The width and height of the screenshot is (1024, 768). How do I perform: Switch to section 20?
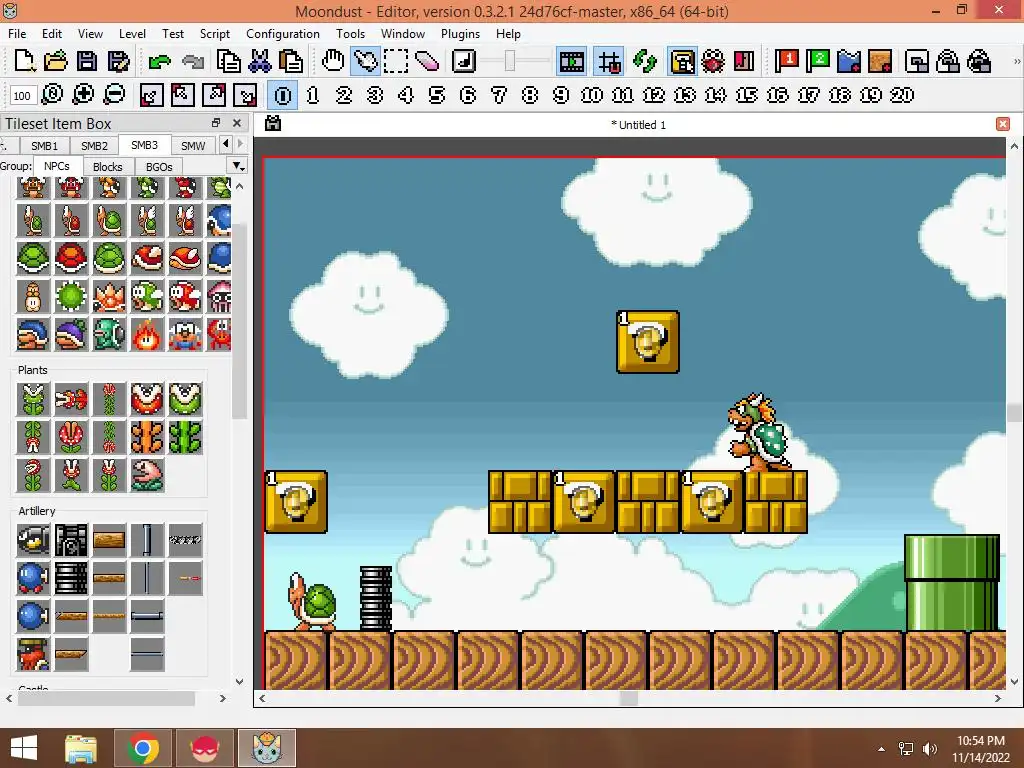pos(902,95)
